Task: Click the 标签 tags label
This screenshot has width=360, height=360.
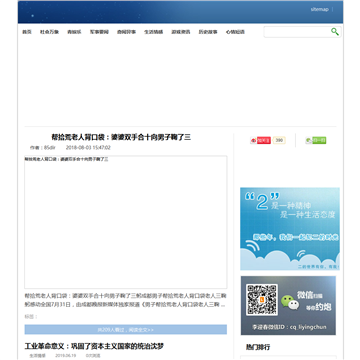Action: 31,317
